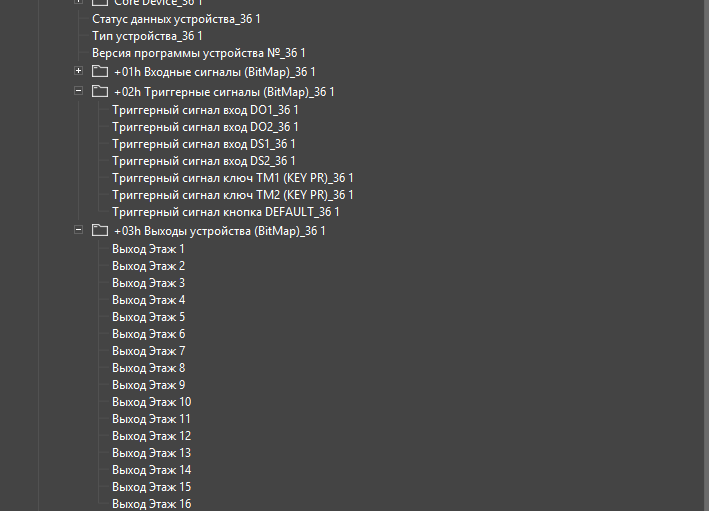Select Выход Этаж 1 item
This screenshot has width=709, height=511.
tap(148, 249)
